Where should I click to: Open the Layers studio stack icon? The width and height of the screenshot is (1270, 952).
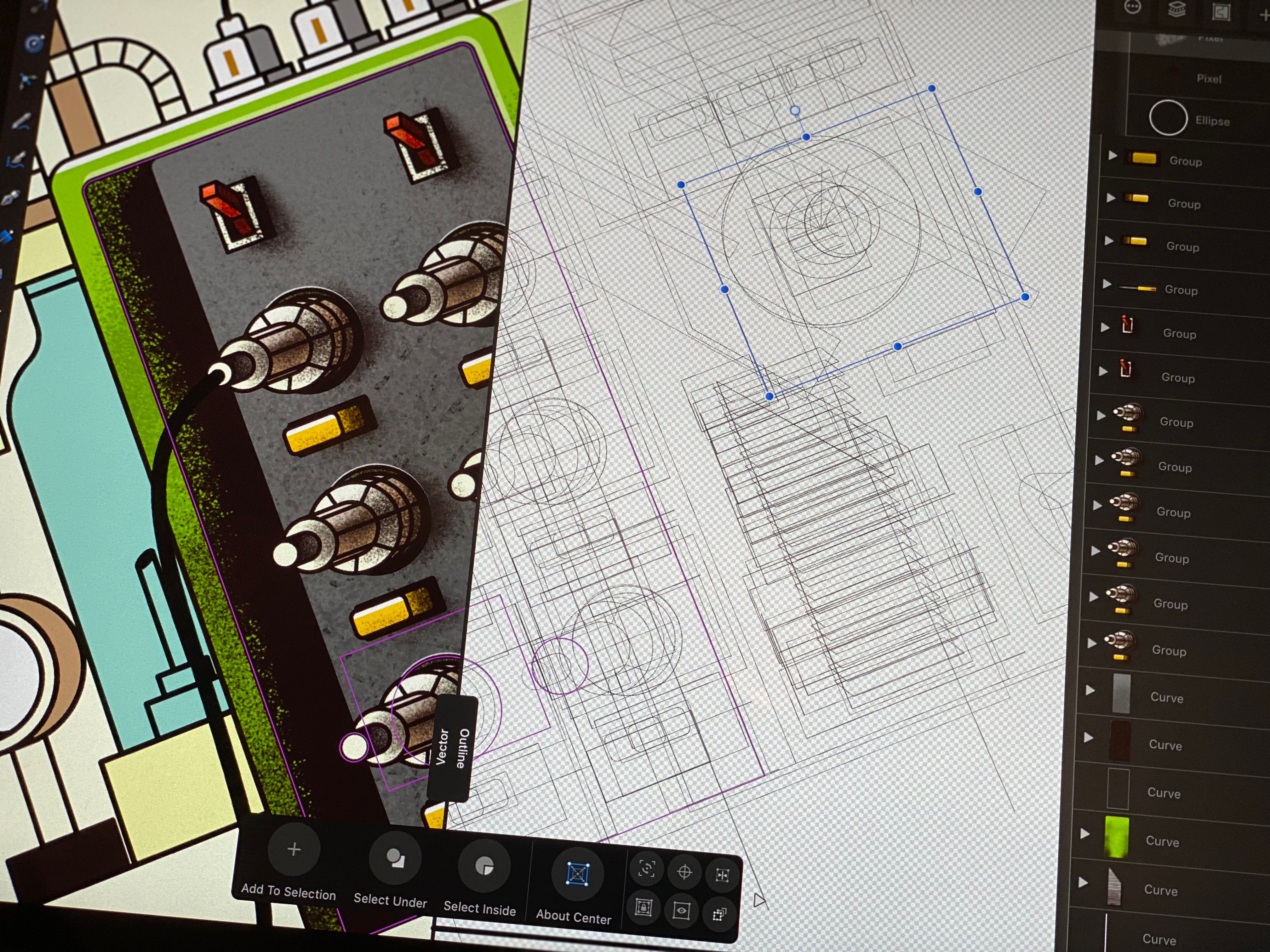tap(1176, 9)
